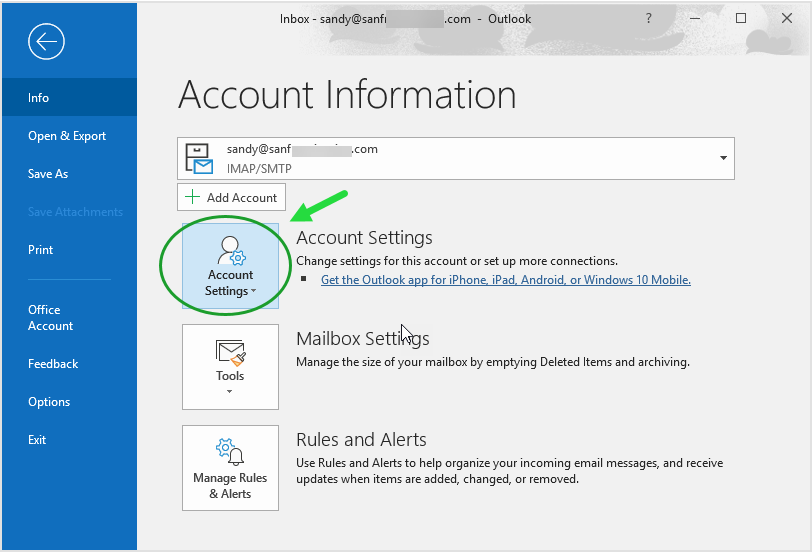Click the mail account icon in selector

(200, 158)
